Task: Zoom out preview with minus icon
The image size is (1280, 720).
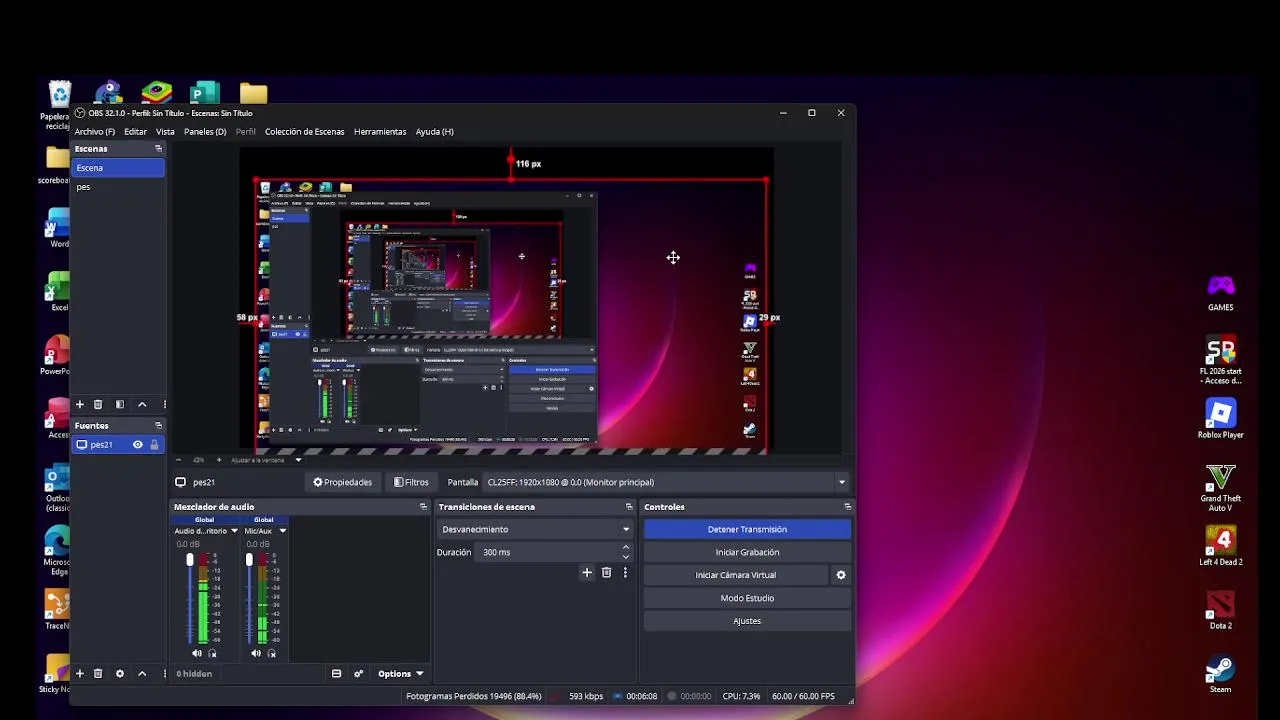Action: click(x=181, y=460)
